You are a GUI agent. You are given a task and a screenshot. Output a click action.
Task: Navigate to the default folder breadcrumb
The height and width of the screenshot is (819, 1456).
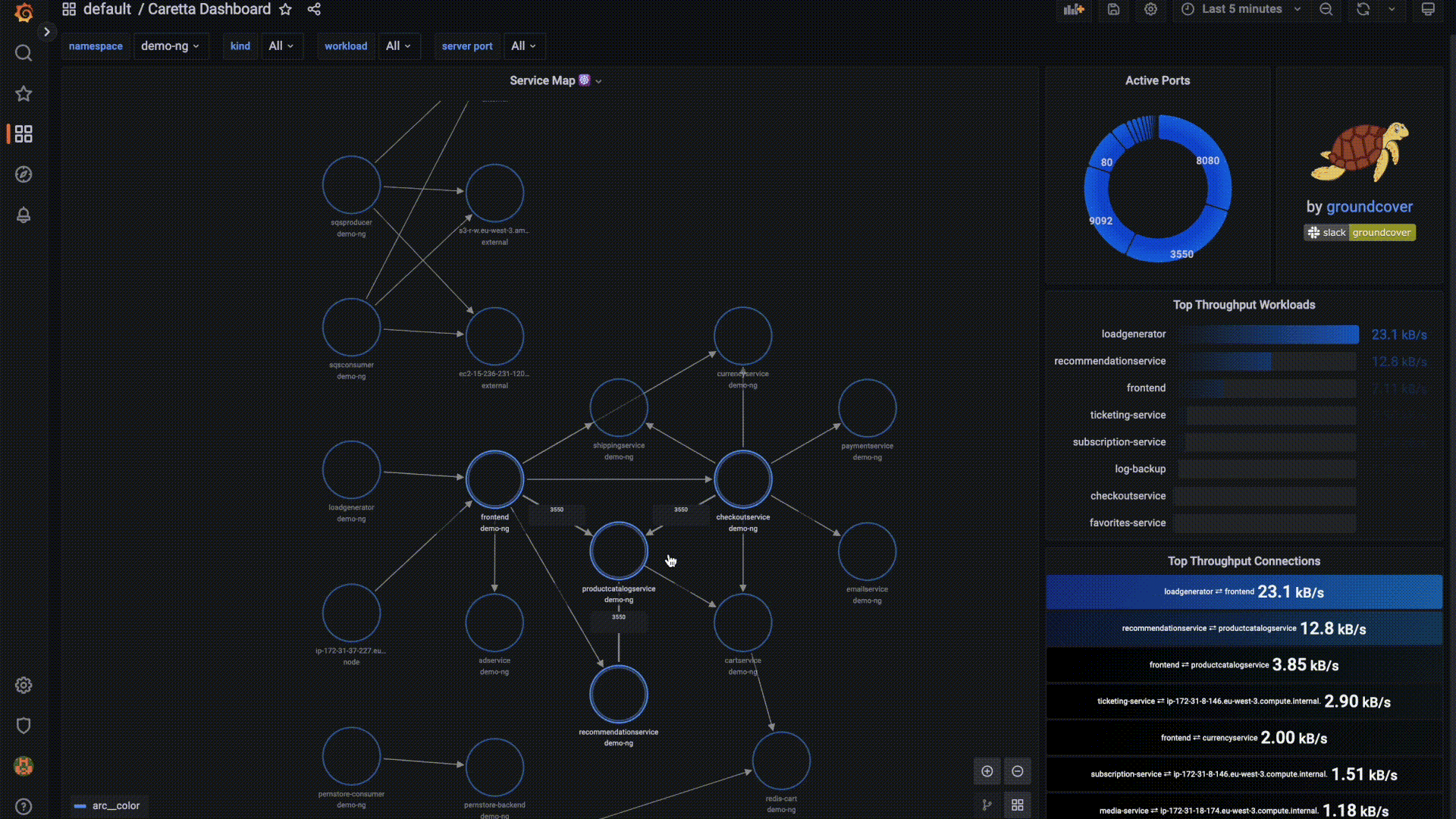(x=107, y=9)
